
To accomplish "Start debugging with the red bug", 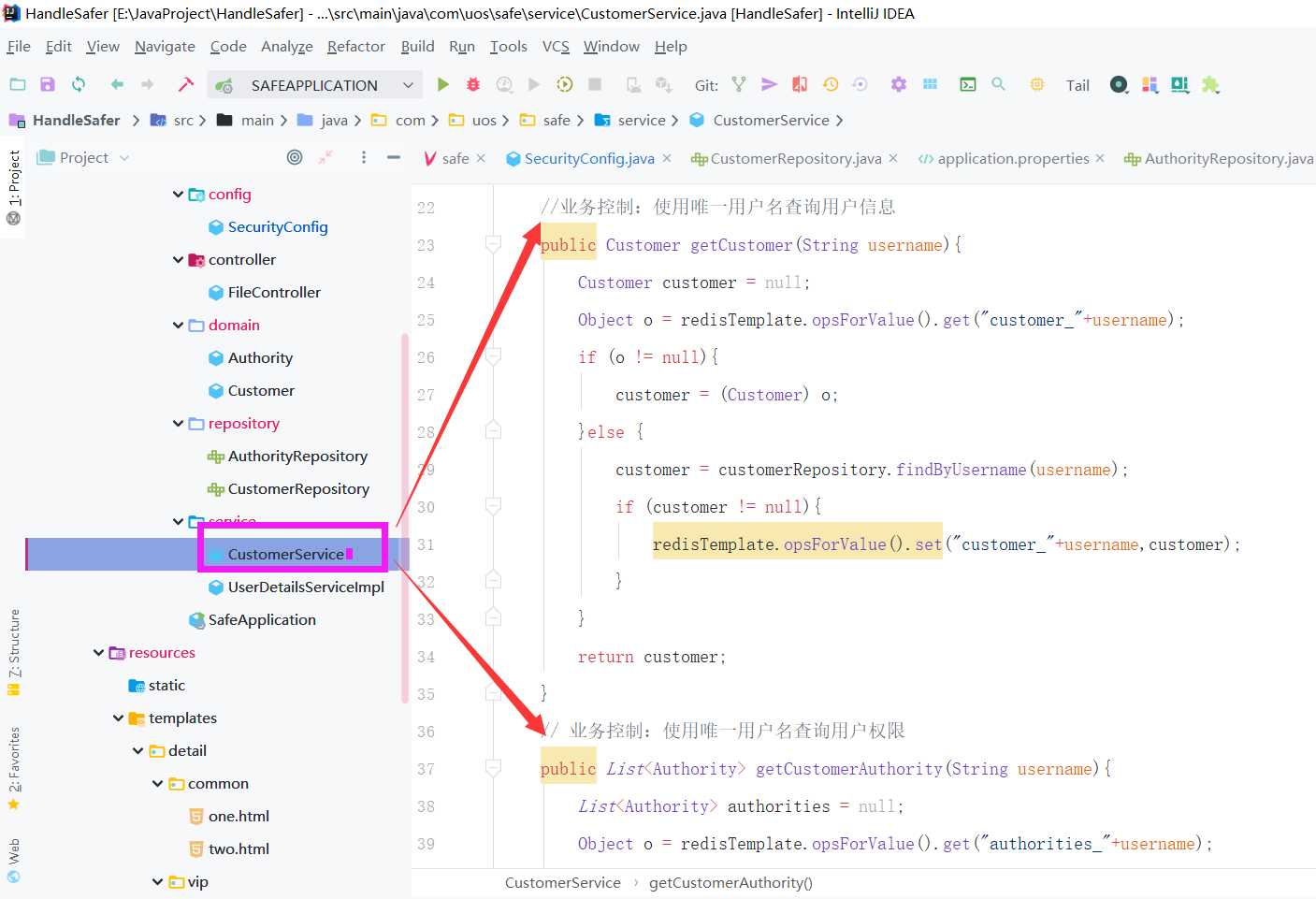I will click(x=473, y=84).
